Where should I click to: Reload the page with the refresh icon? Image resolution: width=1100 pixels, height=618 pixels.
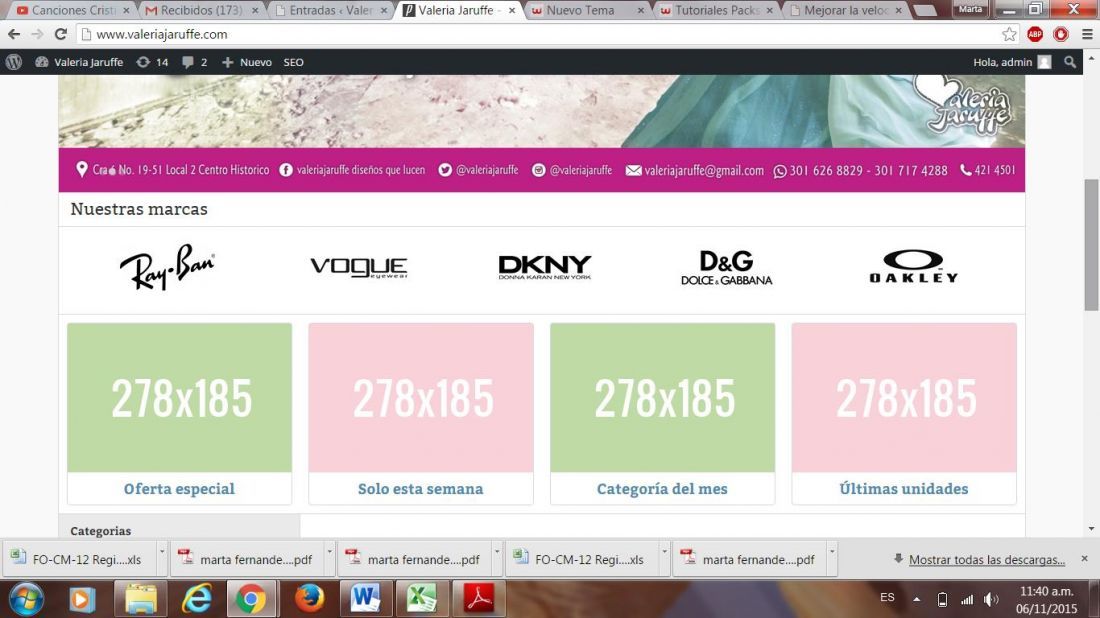click(x=61, y=34)
